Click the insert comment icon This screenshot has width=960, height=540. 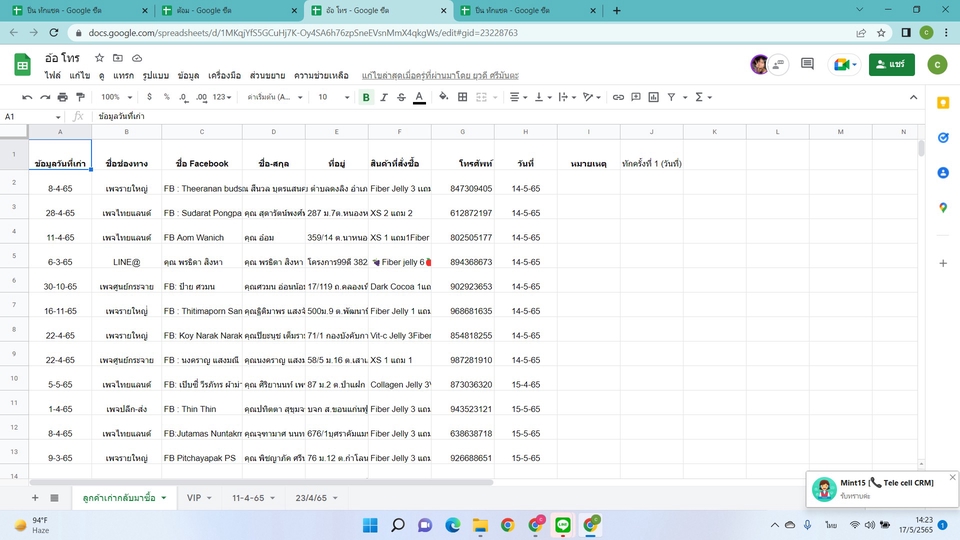[636, 97]
